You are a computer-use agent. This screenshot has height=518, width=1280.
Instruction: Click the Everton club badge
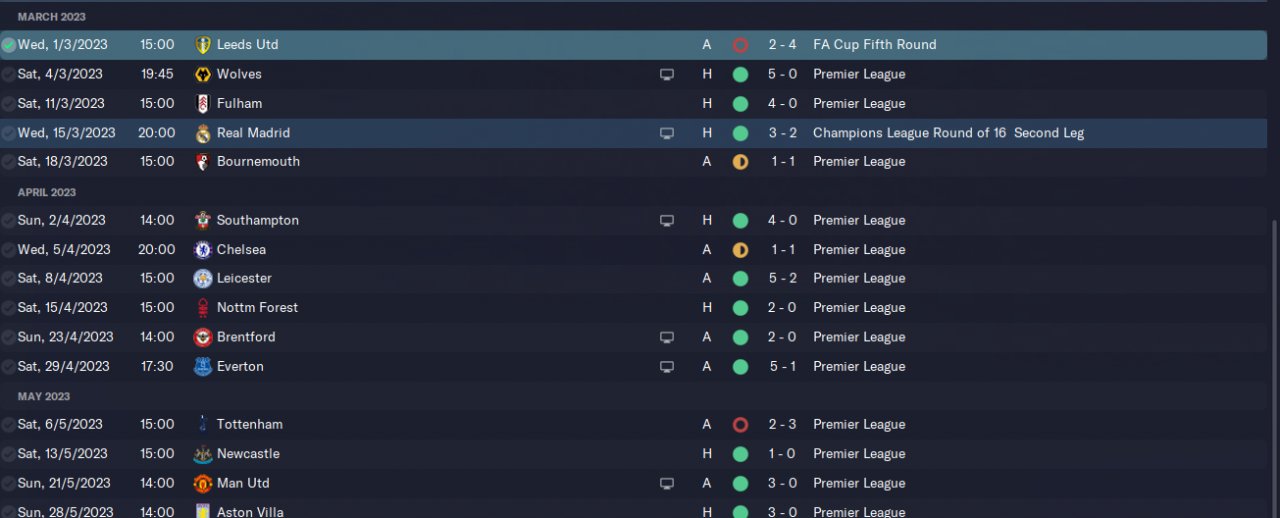click(203, 367)
